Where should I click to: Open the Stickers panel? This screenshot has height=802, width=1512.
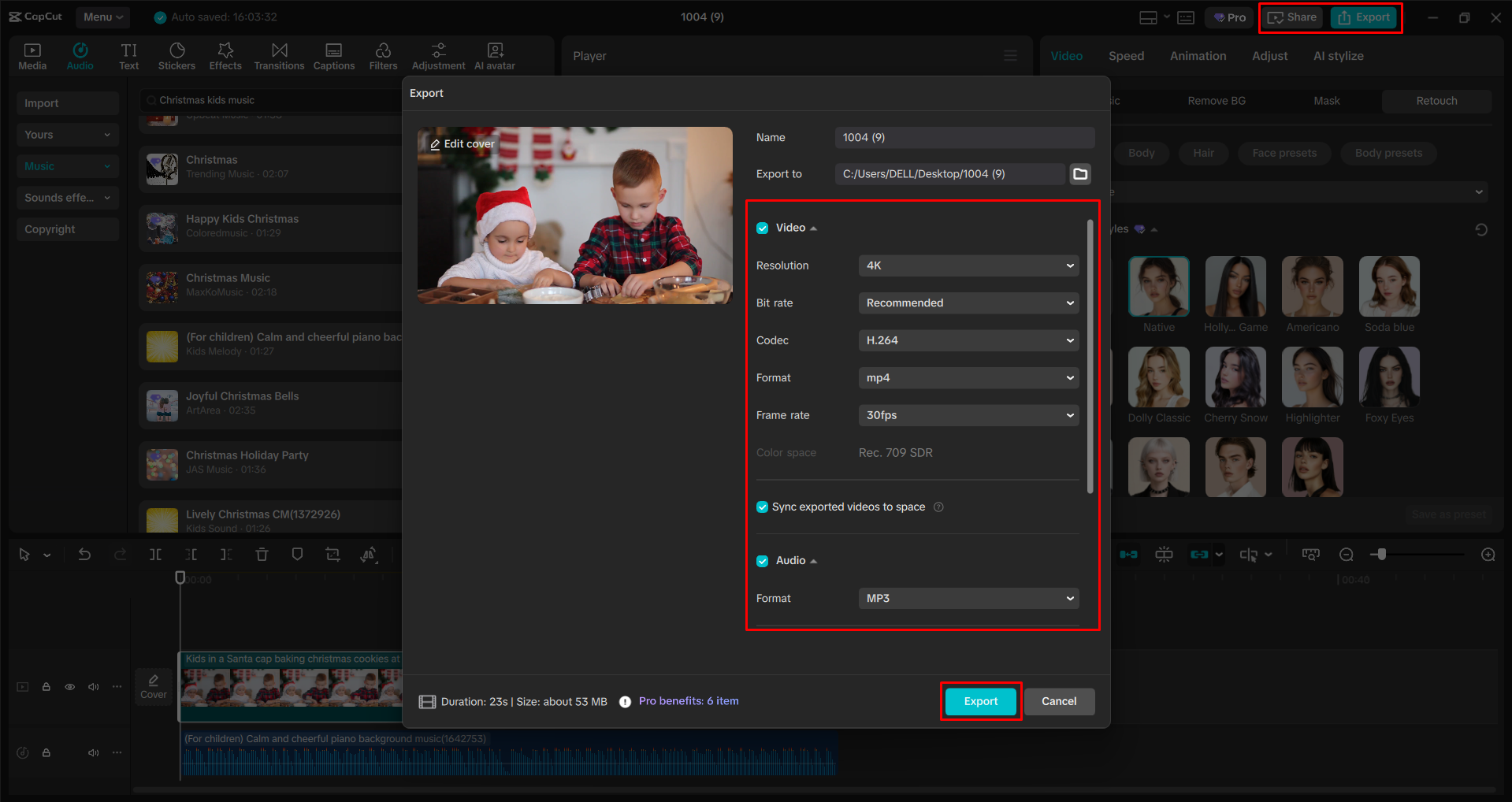pyautogui.click(x=176, y=55)
